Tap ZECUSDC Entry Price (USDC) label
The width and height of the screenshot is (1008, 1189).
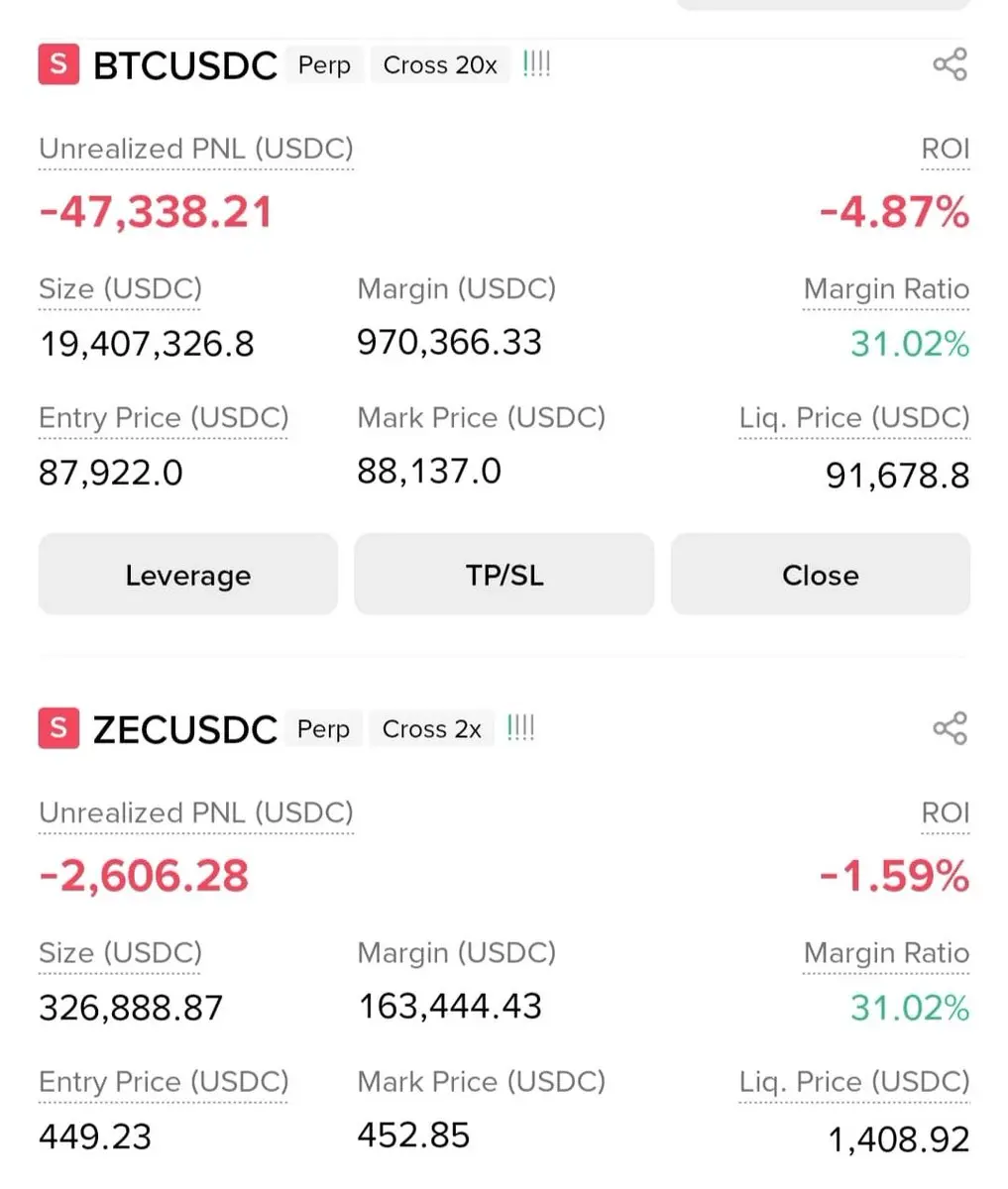164,1082
